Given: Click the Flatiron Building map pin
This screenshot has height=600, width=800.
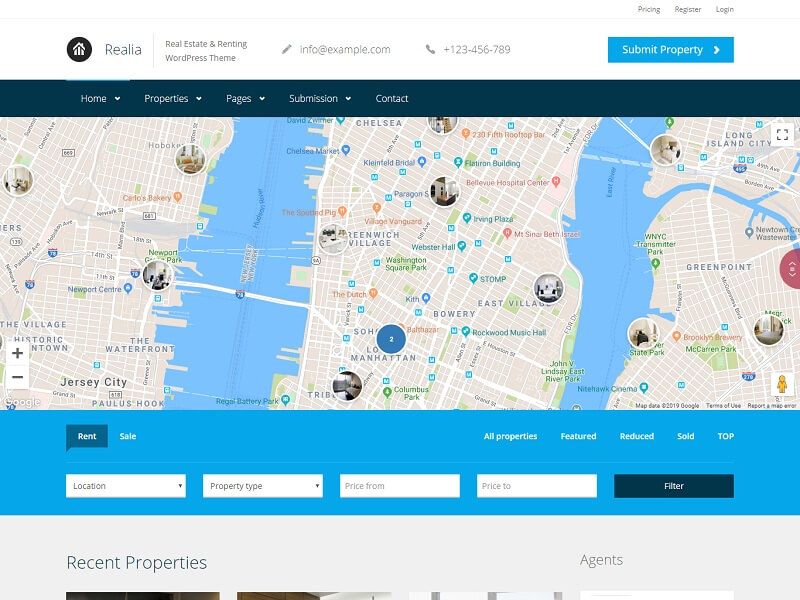Looking at the screenshot, I should pyautogui.click(x=458, y=162).
